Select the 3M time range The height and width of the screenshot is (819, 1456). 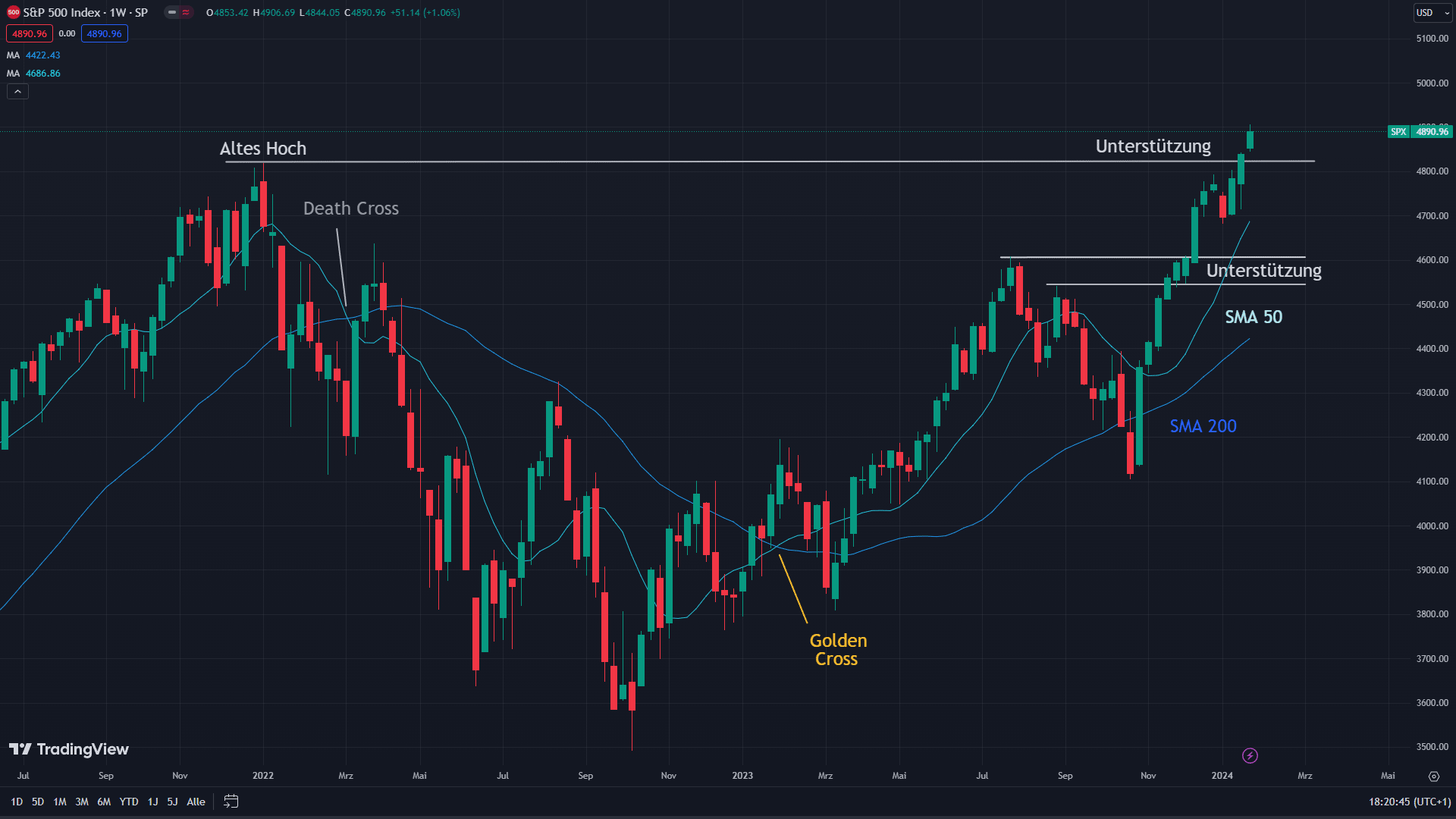[82, 802]
